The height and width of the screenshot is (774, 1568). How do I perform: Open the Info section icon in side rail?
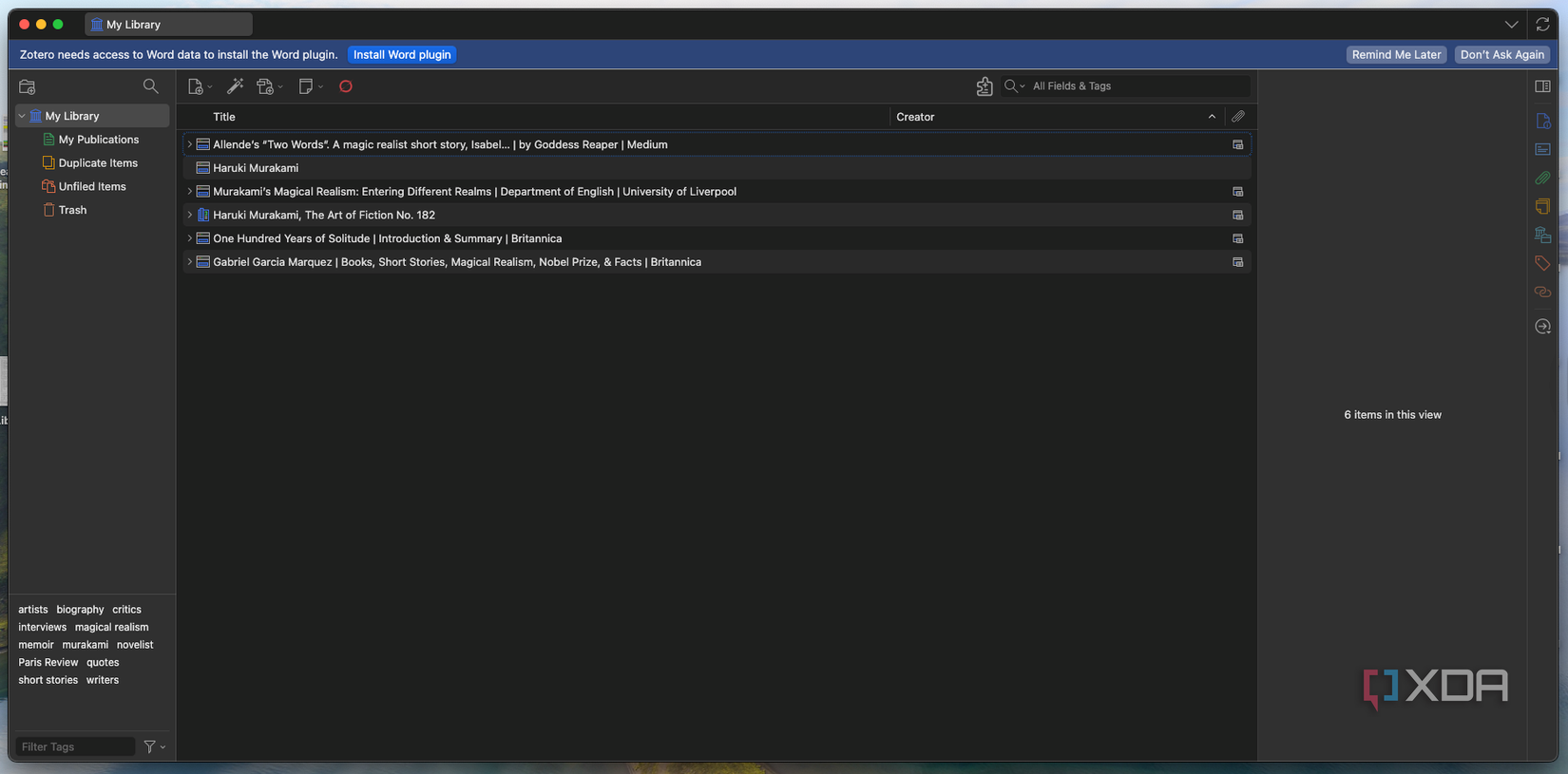[1542, 121]
